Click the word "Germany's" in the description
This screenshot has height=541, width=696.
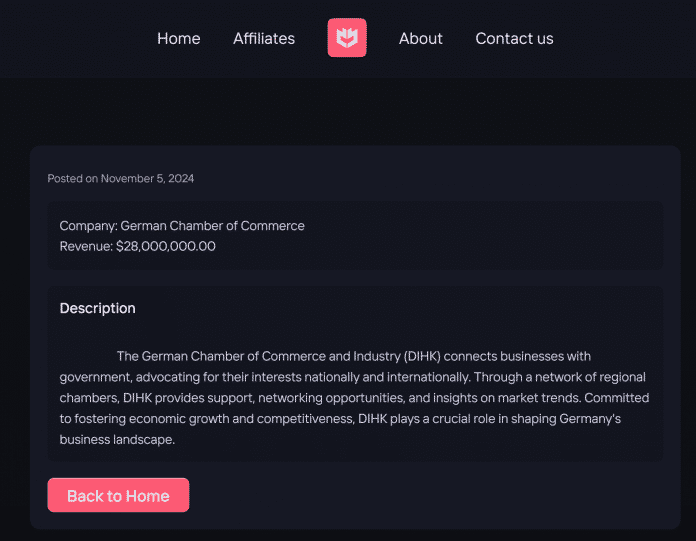[590, 419]
